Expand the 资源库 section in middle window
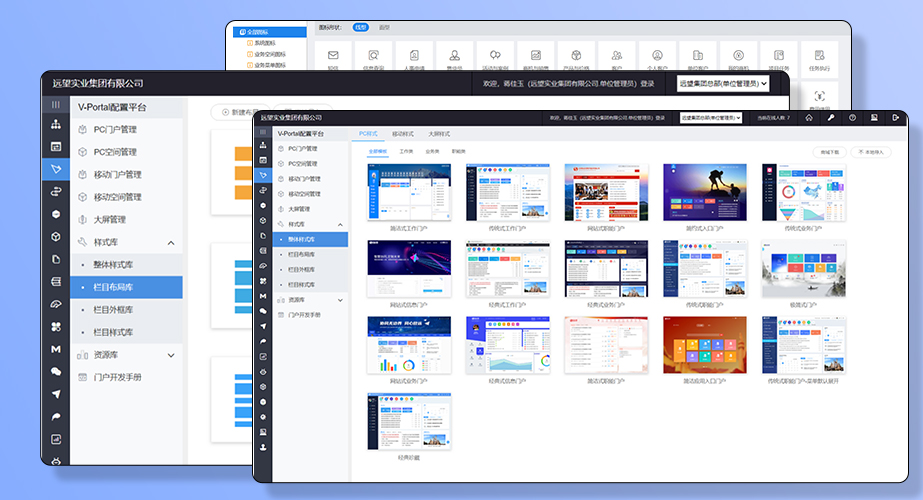Viewport: 923px width, 500px height. point(171,355)
